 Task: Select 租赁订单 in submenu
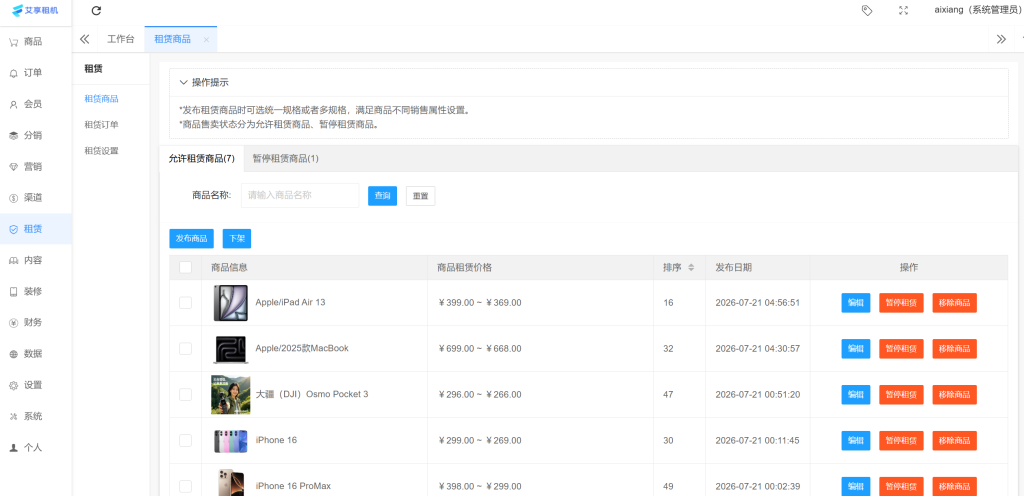click(101, 125)
